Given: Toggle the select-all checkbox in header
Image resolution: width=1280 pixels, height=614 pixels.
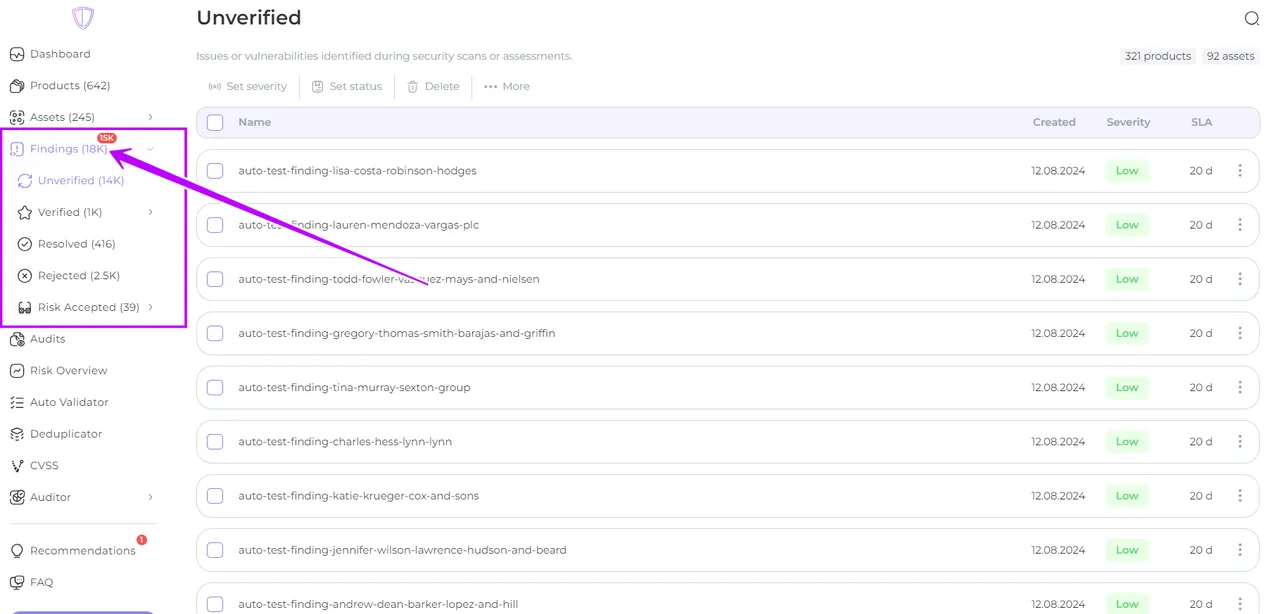Looking at the screenshot, I should 215,122.
